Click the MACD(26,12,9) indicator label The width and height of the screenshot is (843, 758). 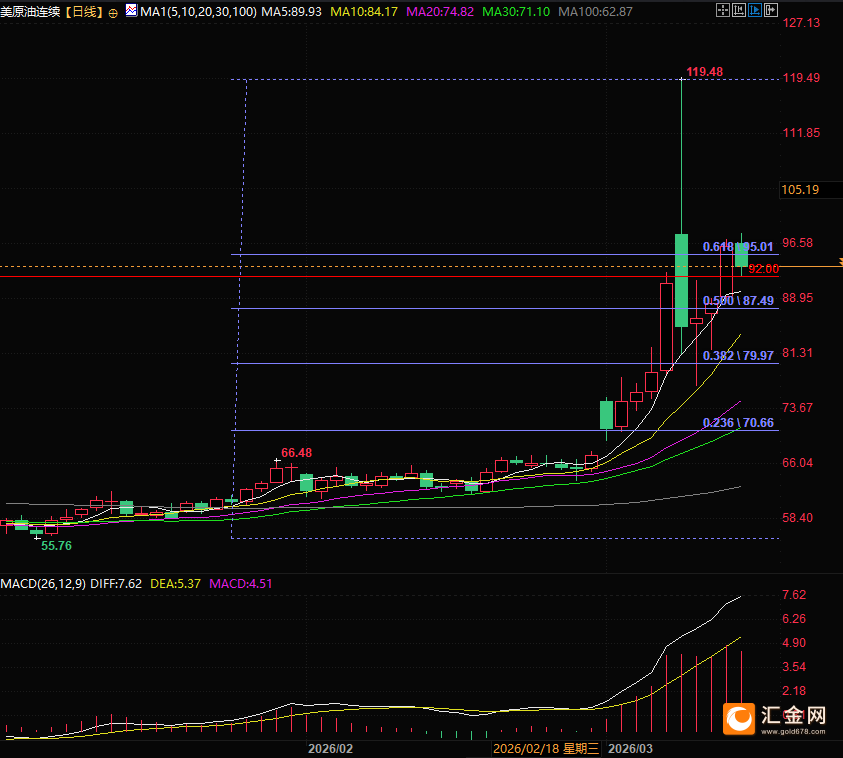43,584
